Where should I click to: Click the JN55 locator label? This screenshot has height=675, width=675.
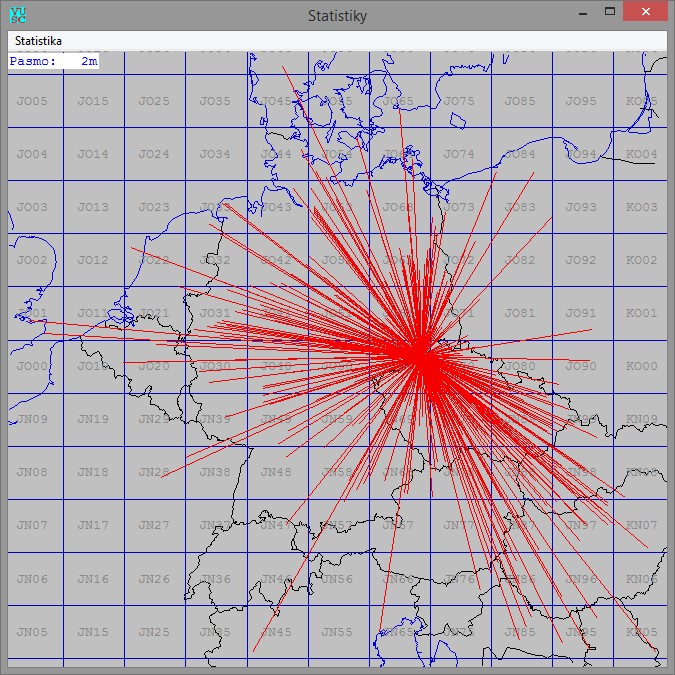pyautogui.click(x=337, y=632)
